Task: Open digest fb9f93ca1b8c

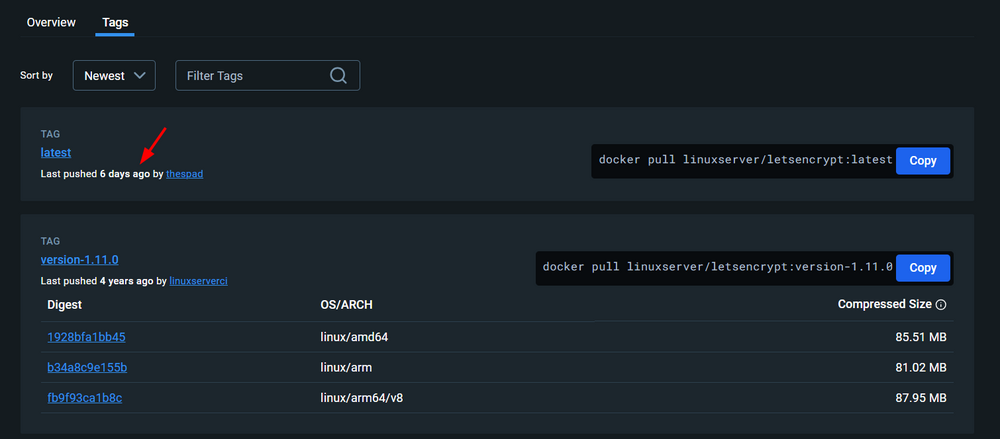Action: tap(85, 398)
